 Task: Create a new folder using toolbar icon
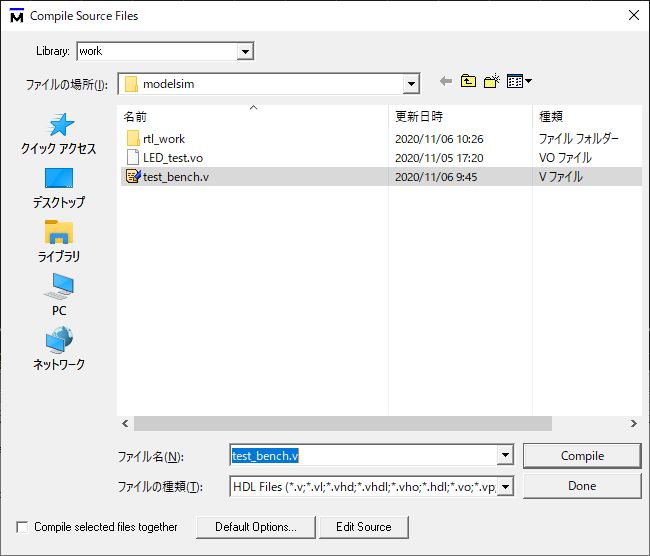point(491,83)
